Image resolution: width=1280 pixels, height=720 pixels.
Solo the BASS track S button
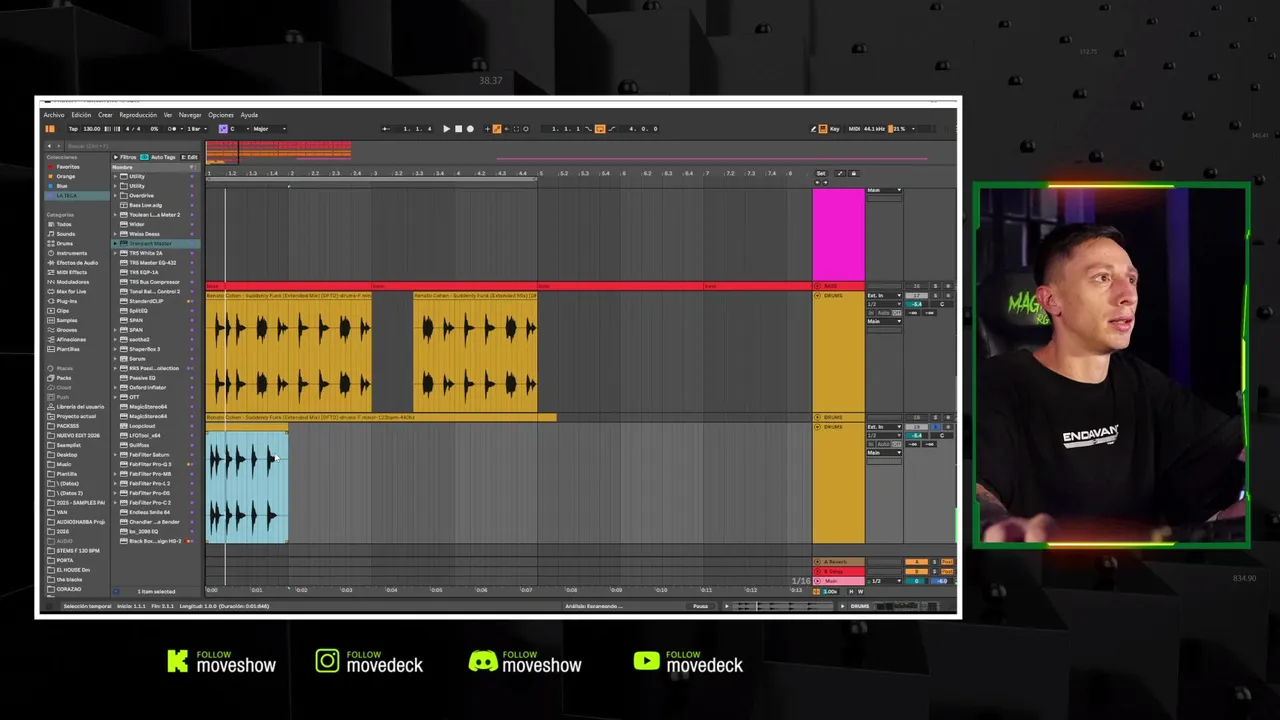click(x=935, y=286)
